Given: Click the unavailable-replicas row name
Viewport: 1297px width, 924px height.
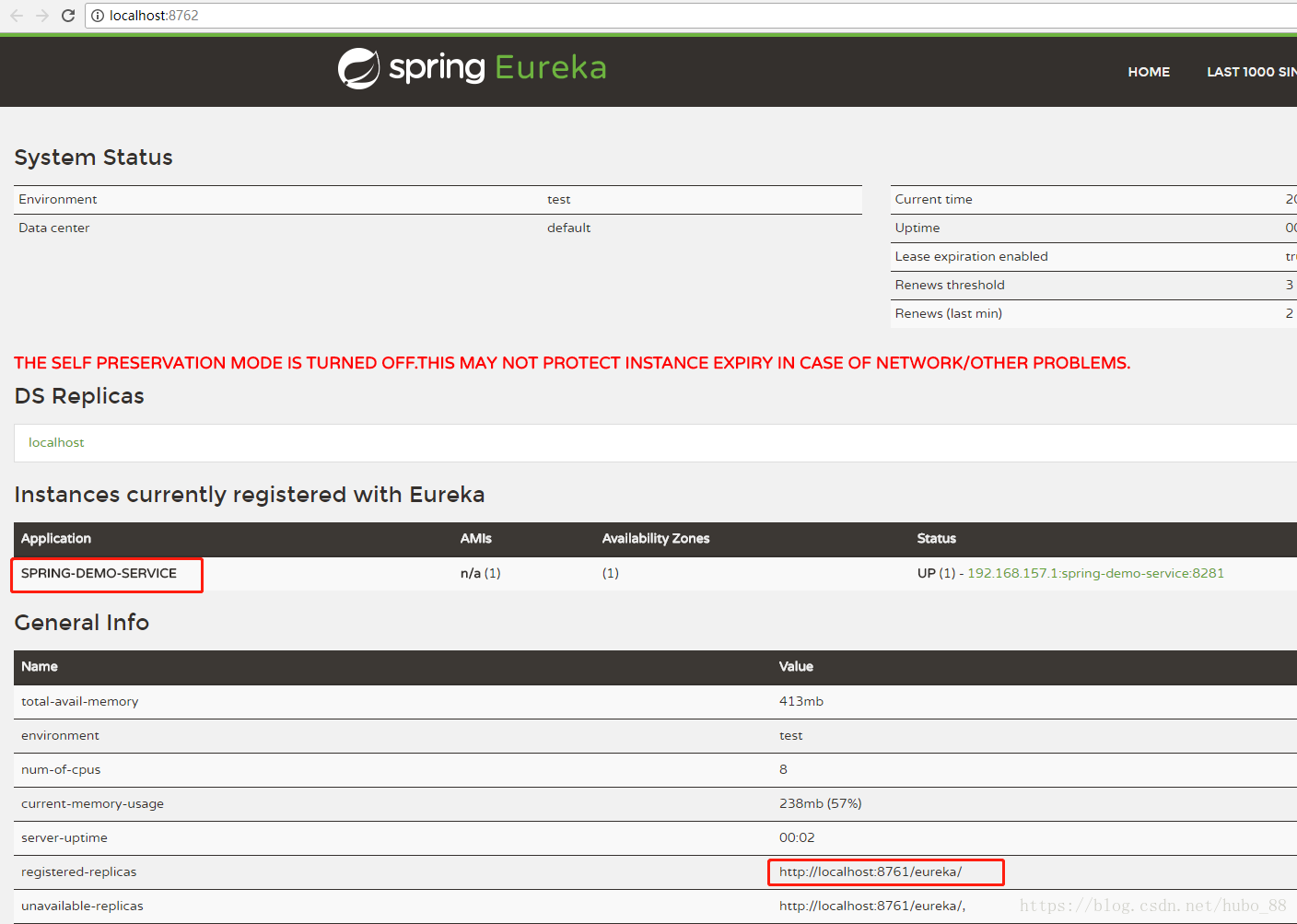Looking at the screenshot, I should coord(82,906).
